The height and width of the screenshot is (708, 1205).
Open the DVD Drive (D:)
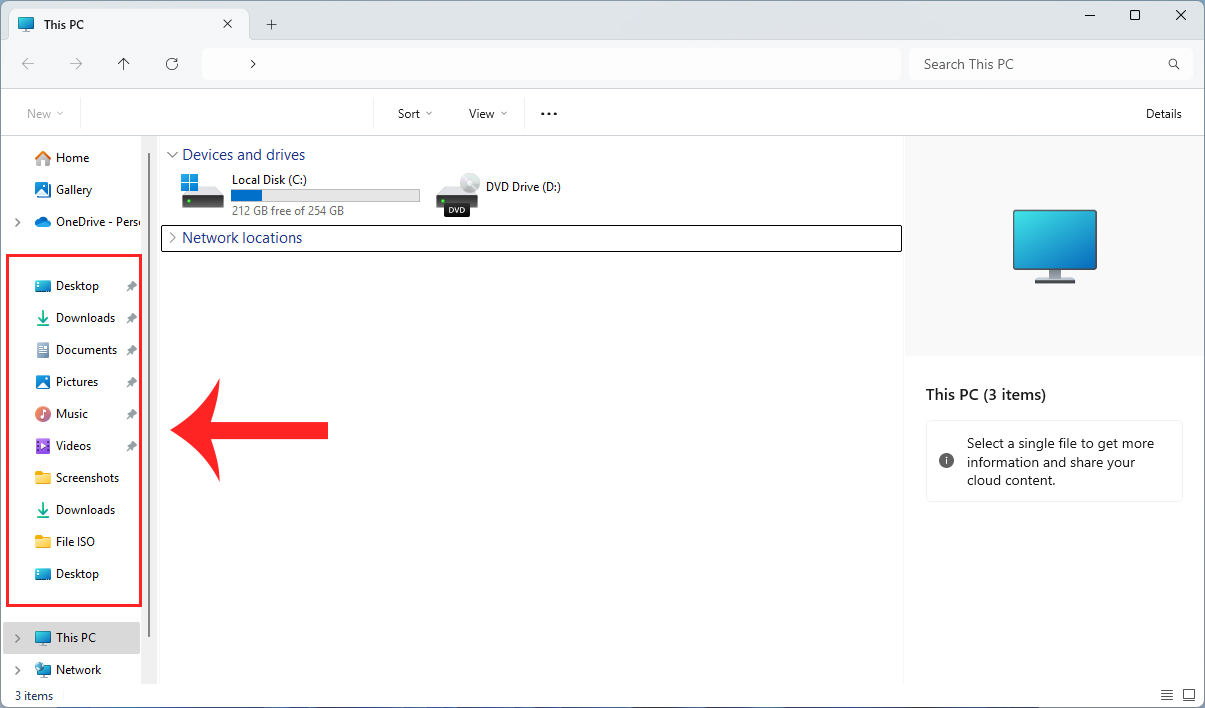(x=457, y=192)
